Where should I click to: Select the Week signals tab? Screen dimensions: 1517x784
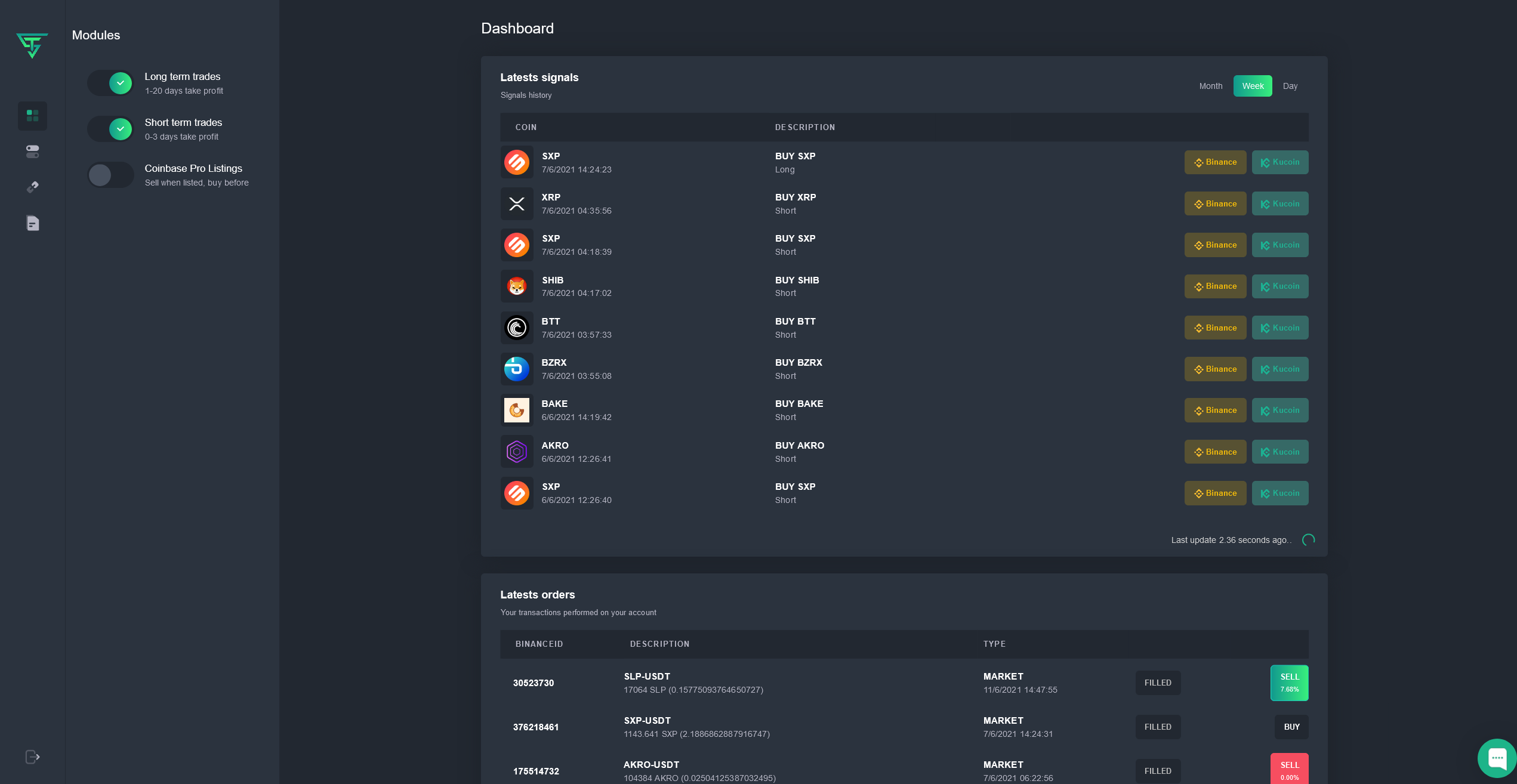click(1252, 86)
